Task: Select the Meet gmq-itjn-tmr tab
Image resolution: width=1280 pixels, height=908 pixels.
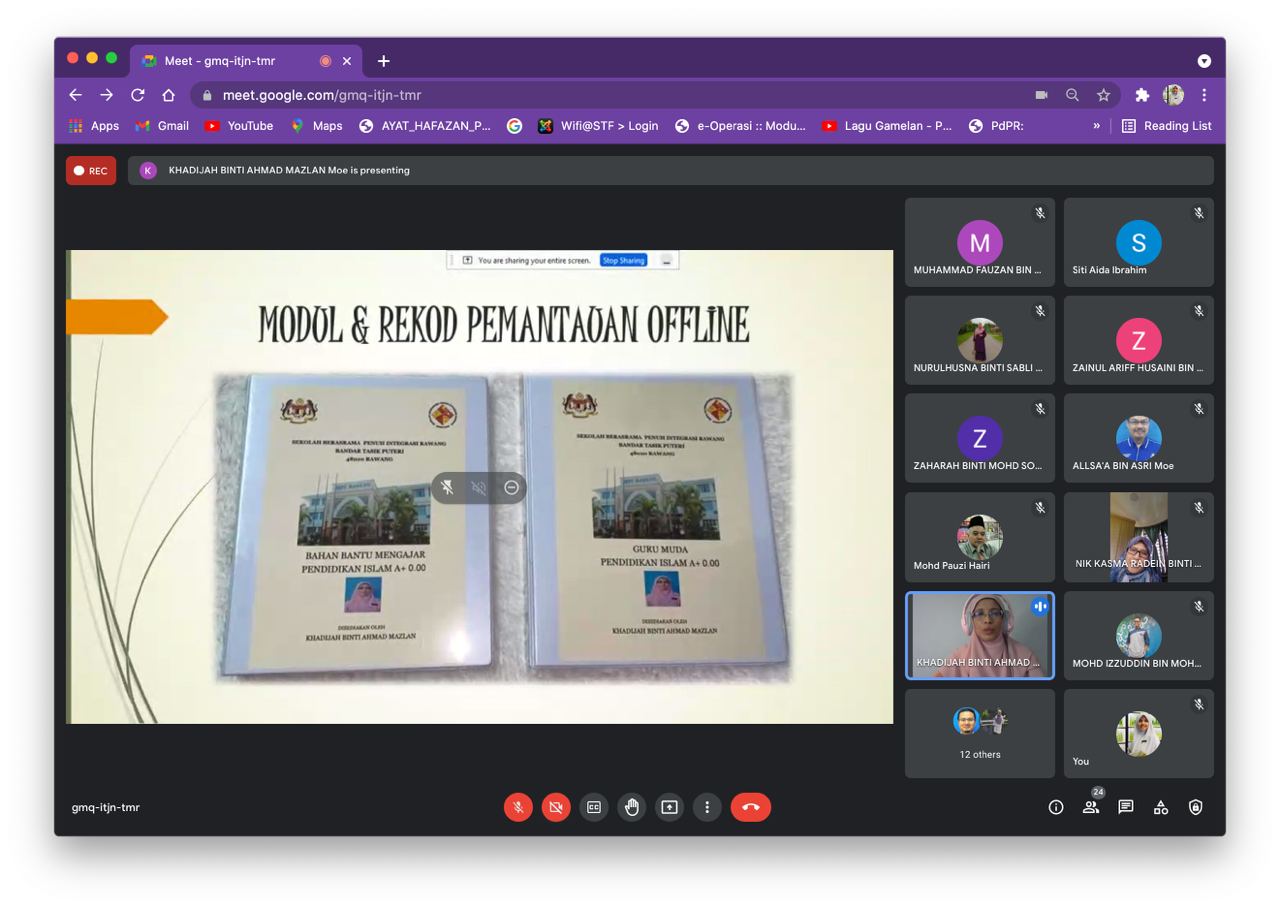Action: [220, 61]
